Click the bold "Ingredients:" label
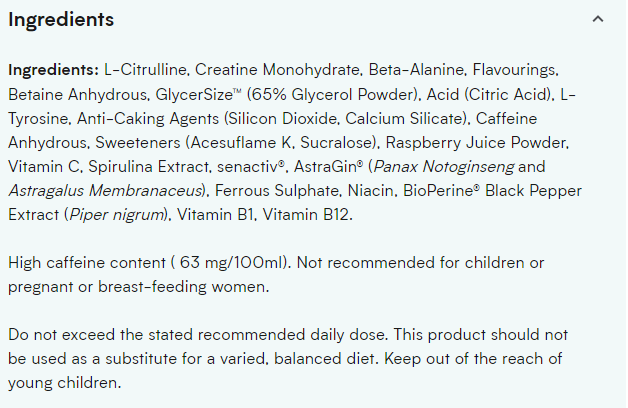The image size is (628, 408). coord(53,70)
